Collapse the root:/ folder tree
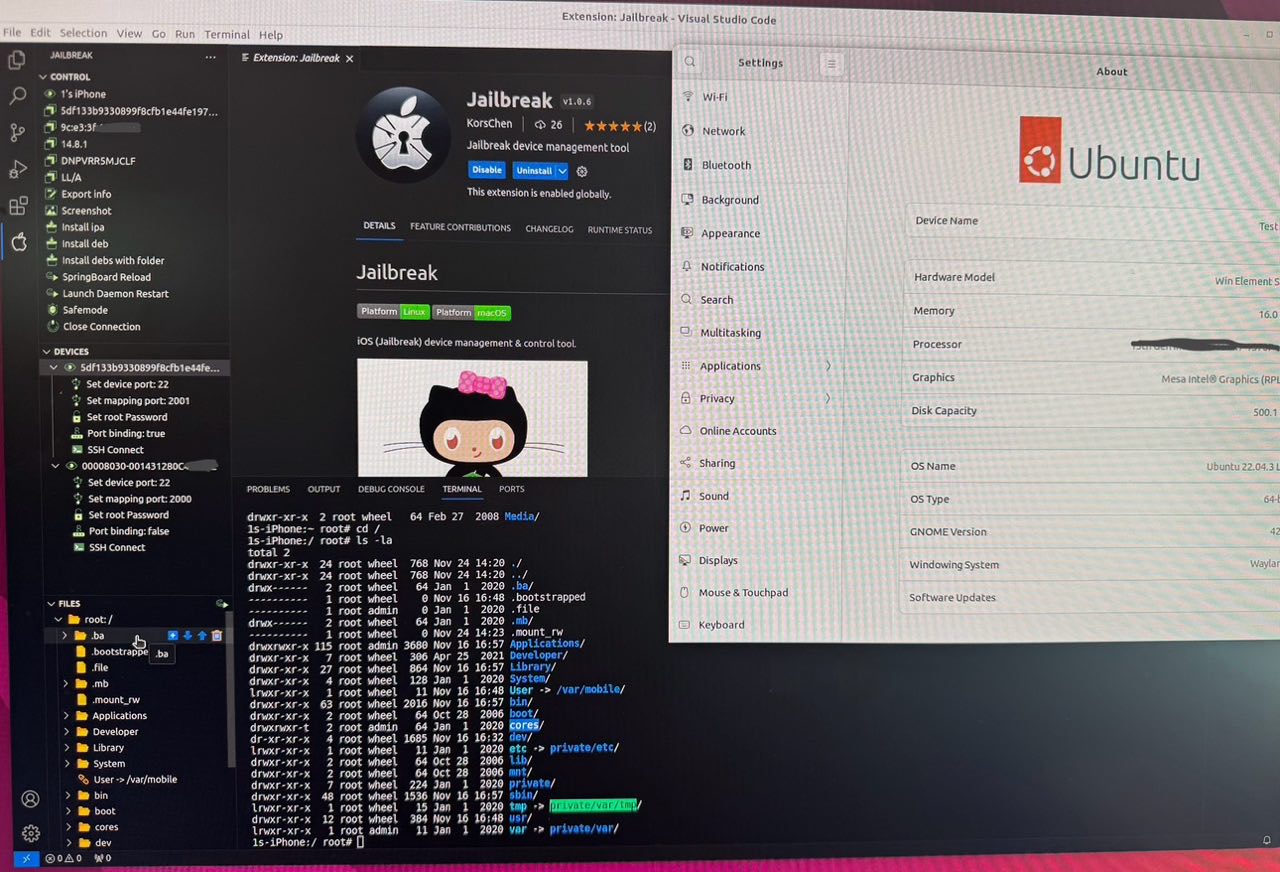The image size is (1280, 872). point(59,620)
